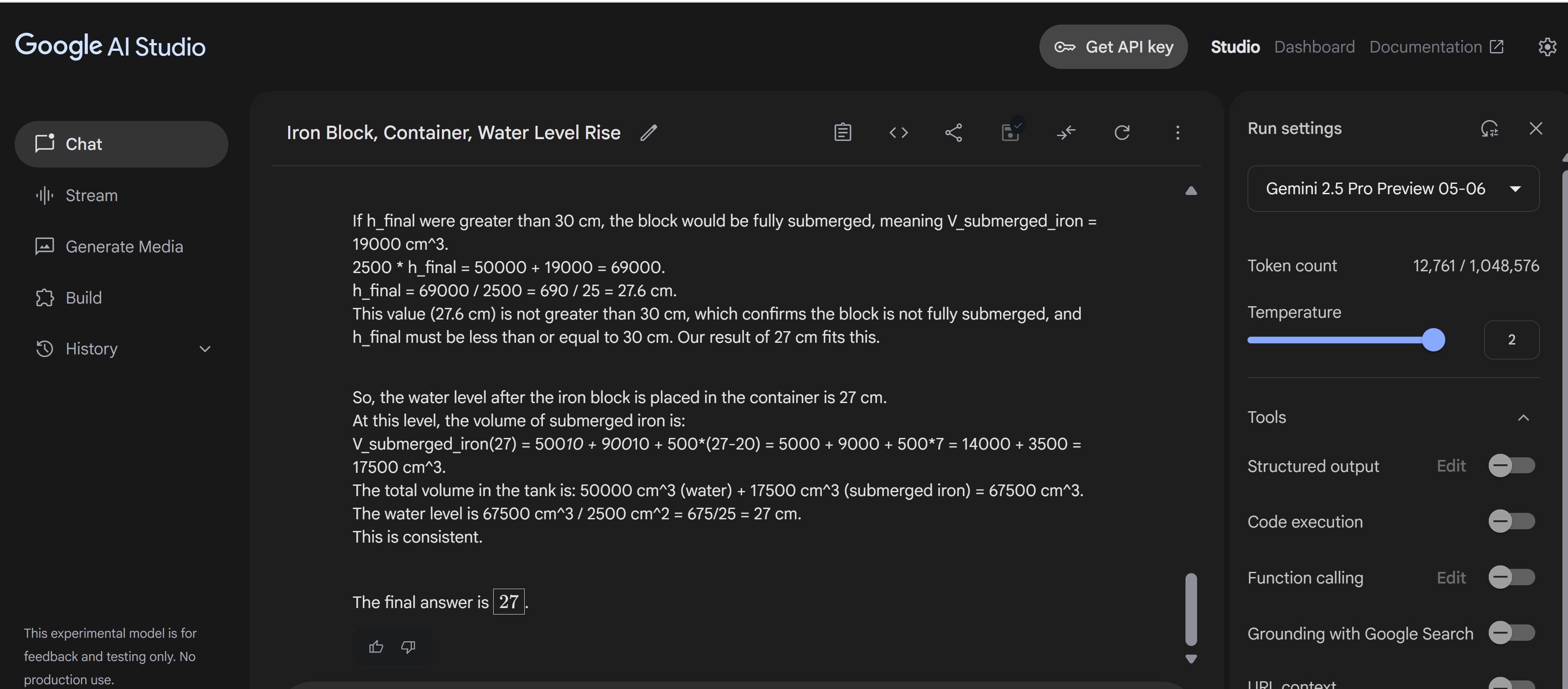Clear chat with the refresh icon
This screenshot has height=689, width=1568.
[1122, 132]
